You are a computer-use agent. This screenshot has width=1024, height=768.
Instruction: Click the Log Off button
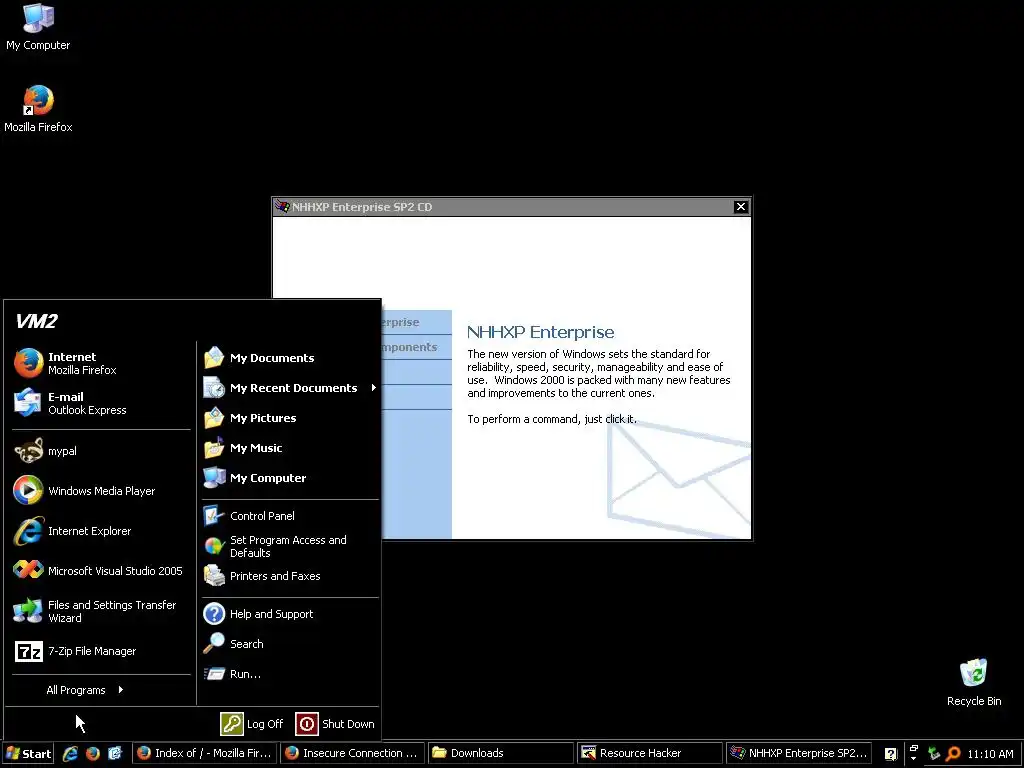coord(253,724)
